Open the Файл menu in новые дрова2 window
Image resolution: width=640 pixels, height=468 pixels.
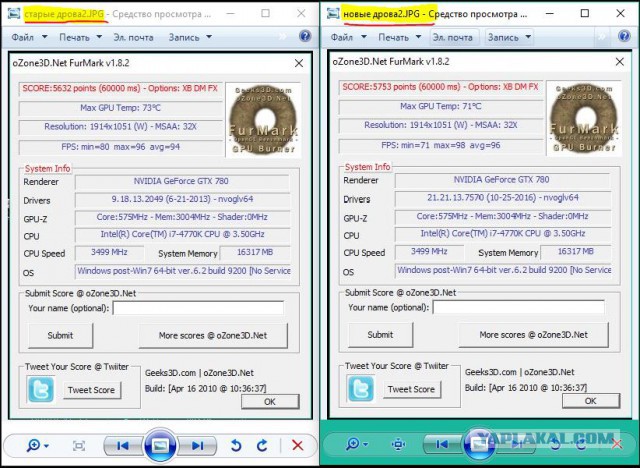click(348, 37)
